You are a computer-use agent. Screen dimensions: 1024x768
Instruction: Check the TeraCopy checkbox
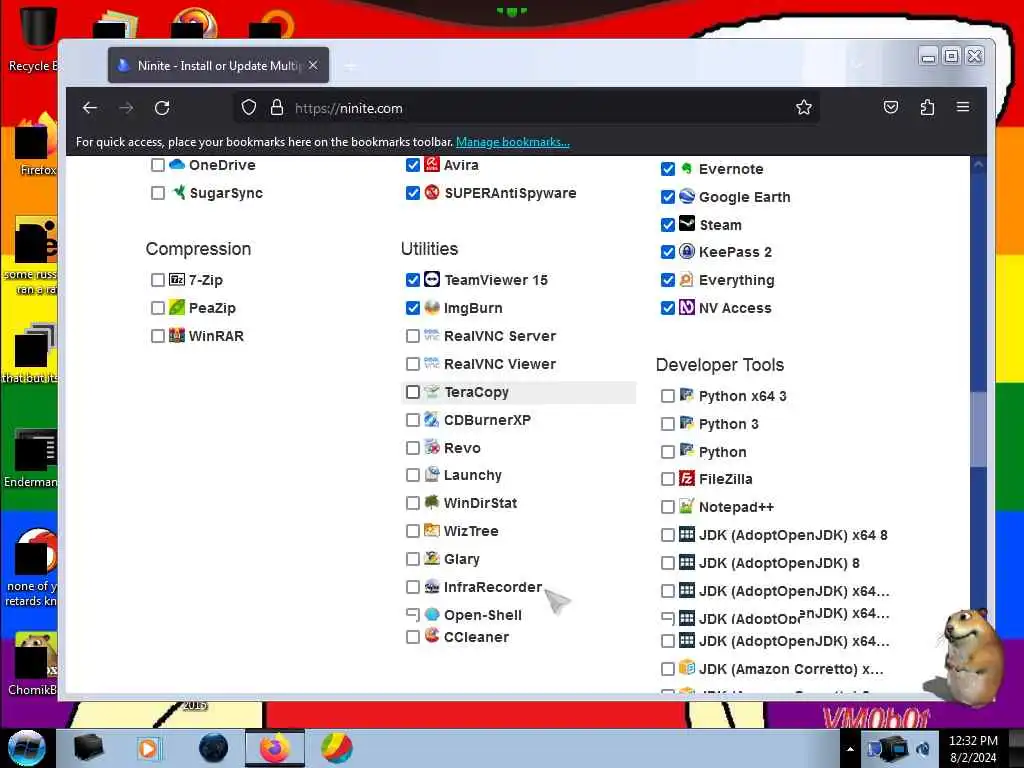pos(413,392)
